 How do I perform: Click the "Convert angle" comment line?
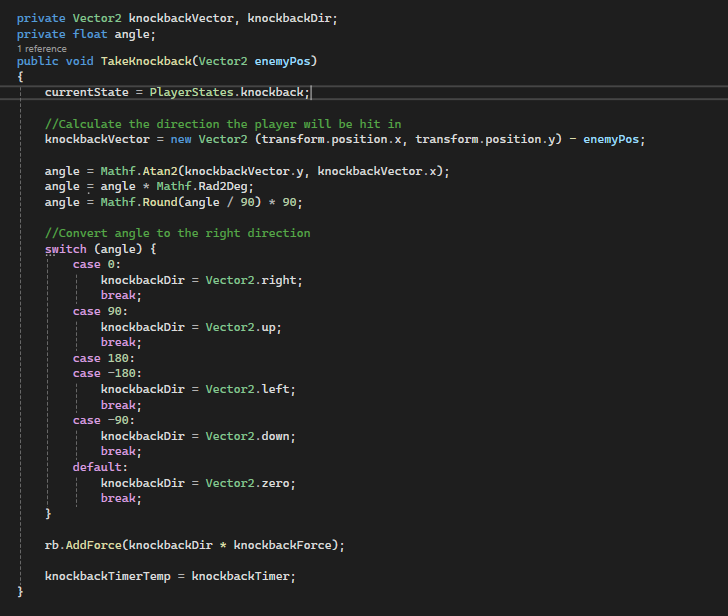[x=178, y=233]
